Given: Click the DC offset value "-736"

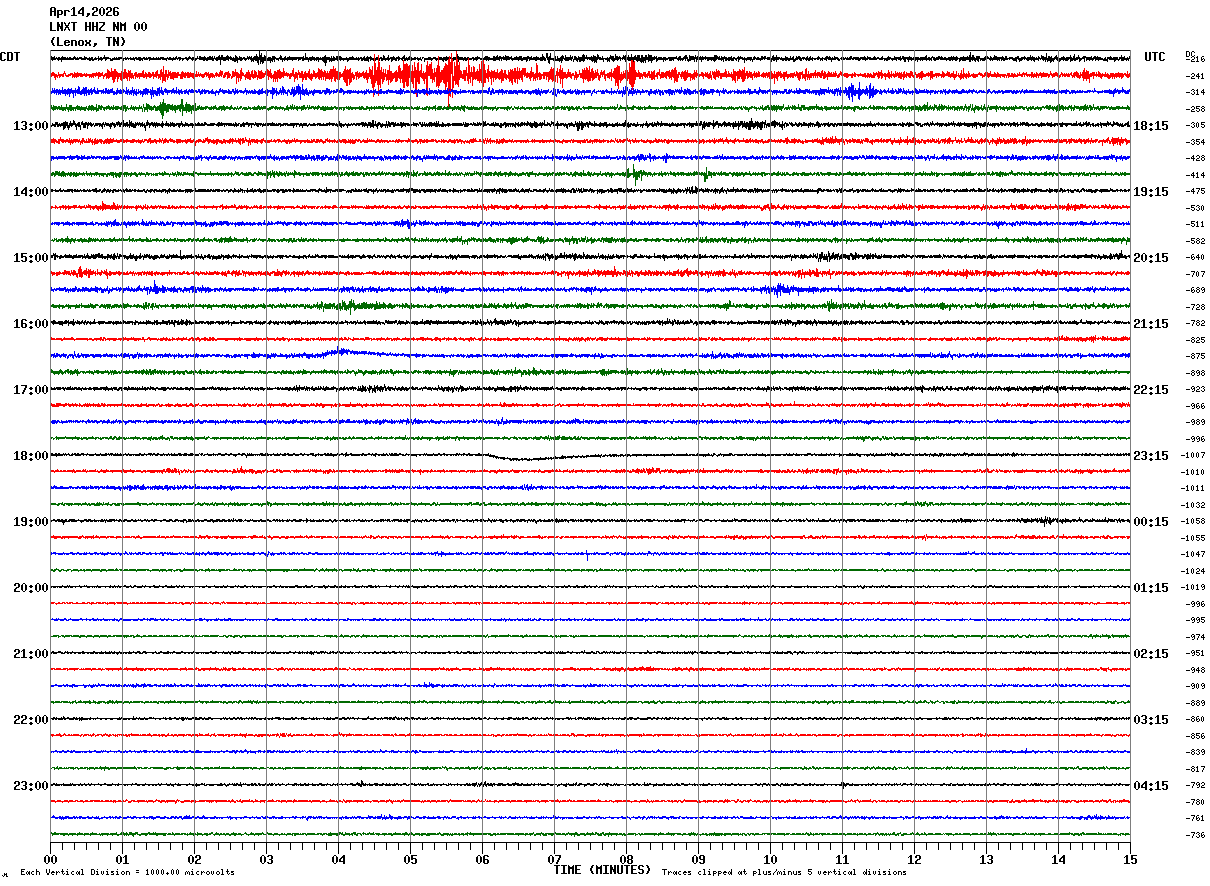Looking at the screenshot, I should coord(1195,835).
